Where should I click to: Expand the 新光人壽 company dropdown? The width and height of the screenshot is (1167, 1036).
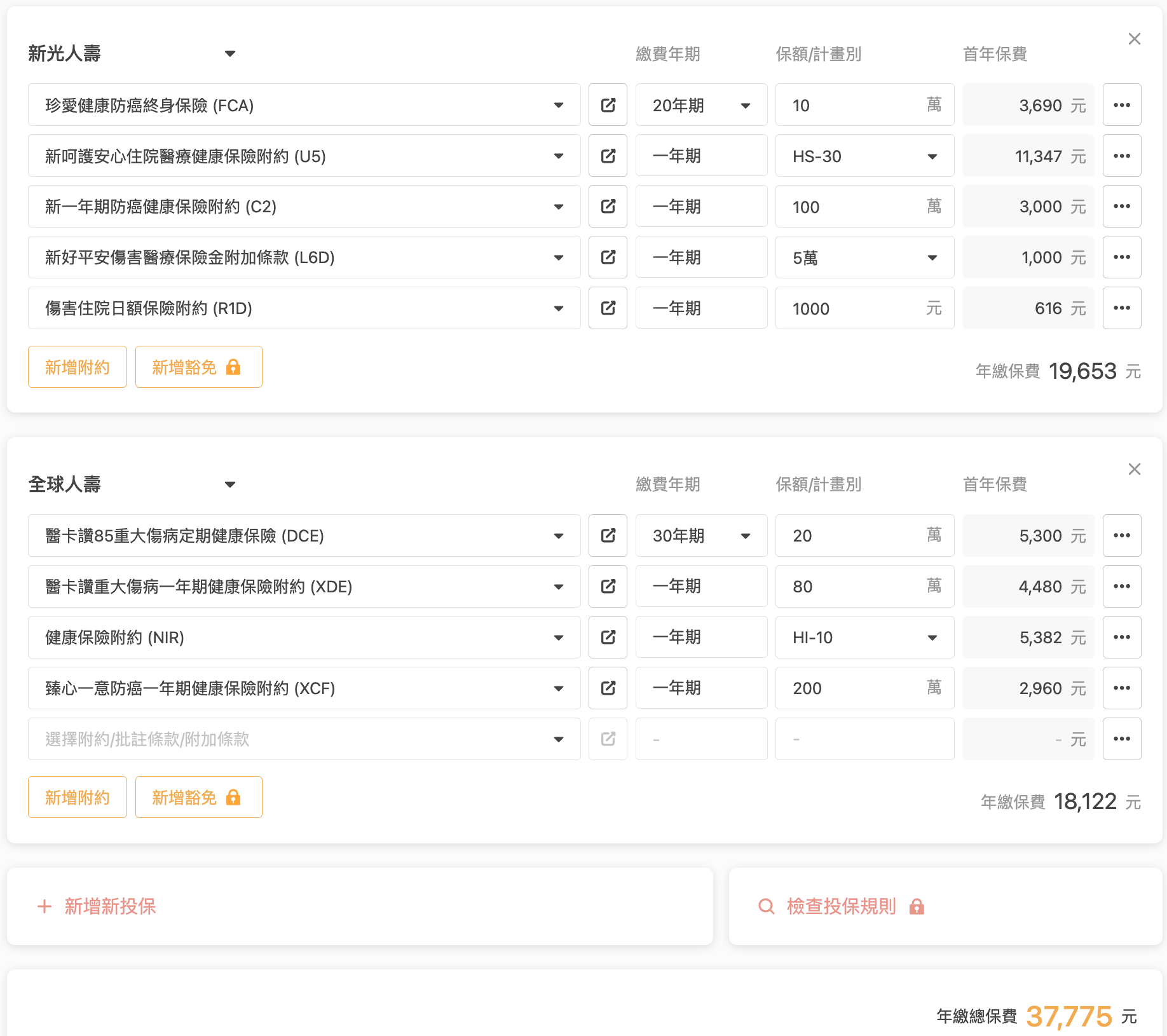(229, 54)
